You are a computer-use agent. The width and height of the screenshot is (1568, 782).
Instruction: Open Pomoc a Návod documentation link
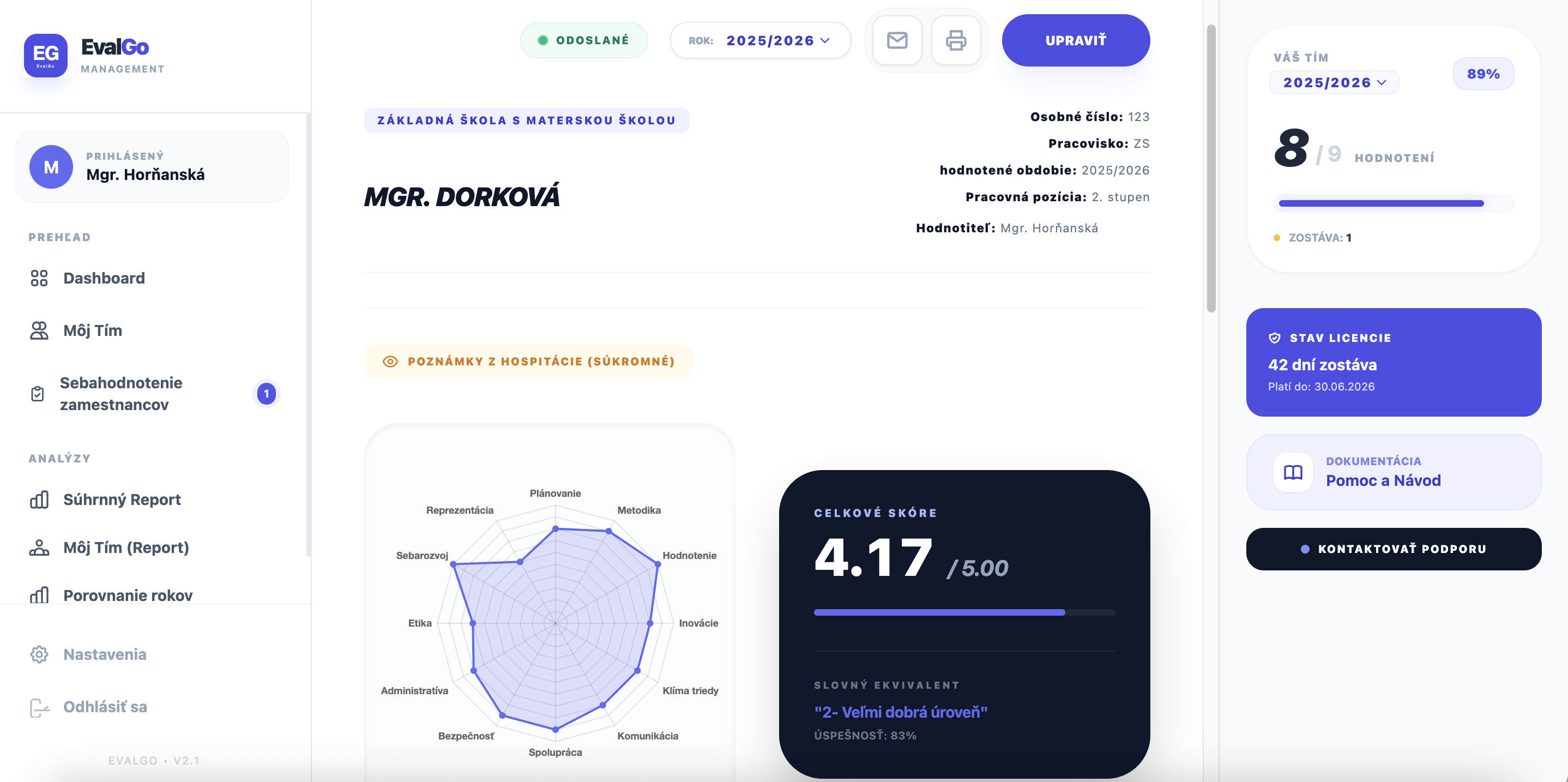point(1394,472)
